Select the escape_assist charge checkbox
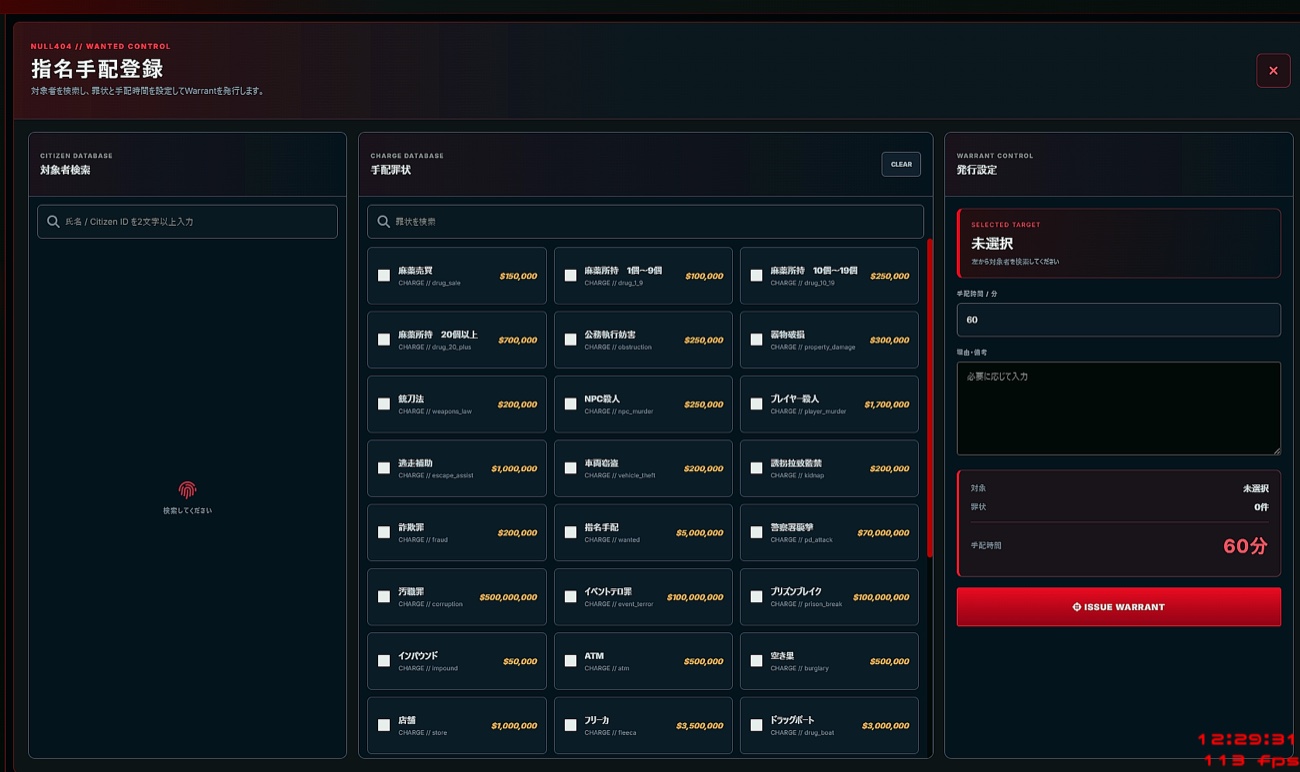The width and height of the screenshot is (1300, 772). [x=384, y=468]
